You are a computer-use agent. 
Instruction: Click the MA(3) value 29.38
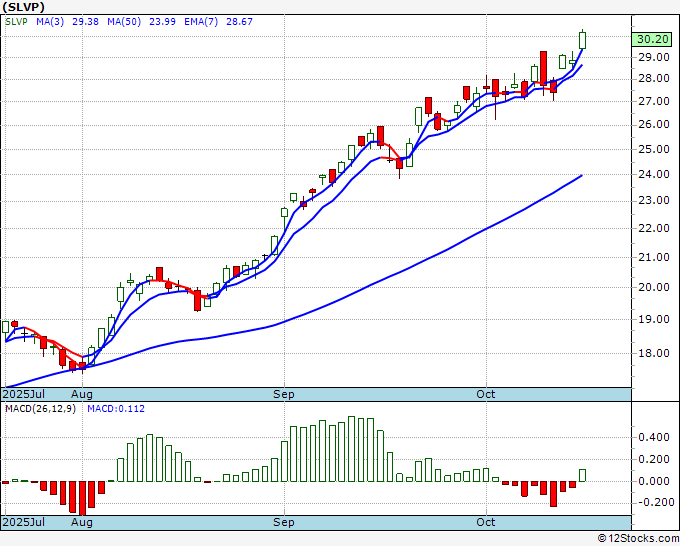tap(85, 22)
